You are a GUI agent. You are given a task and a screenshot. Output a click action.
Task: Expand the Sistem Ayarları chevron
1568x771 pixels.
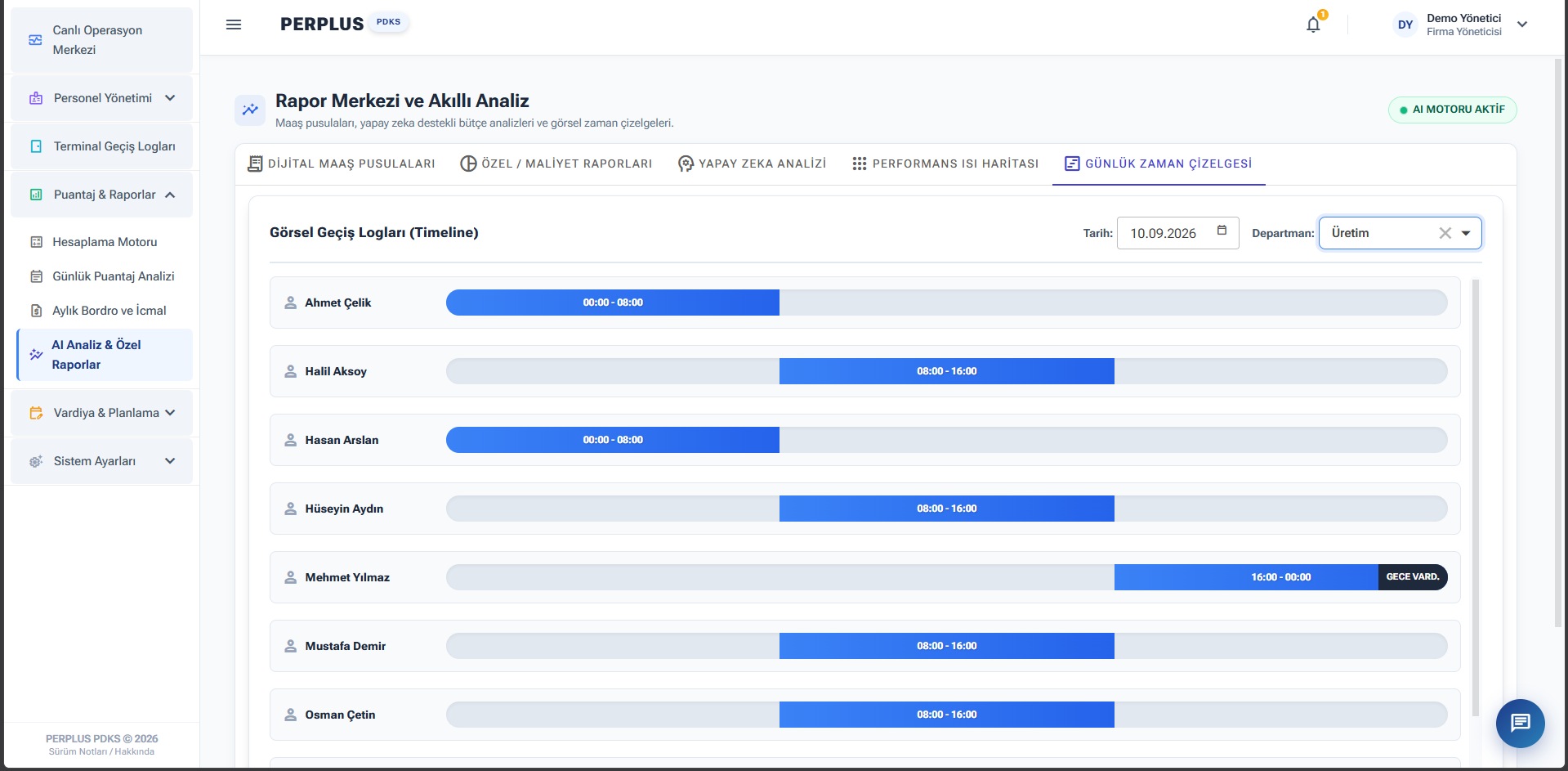(170, 461)
